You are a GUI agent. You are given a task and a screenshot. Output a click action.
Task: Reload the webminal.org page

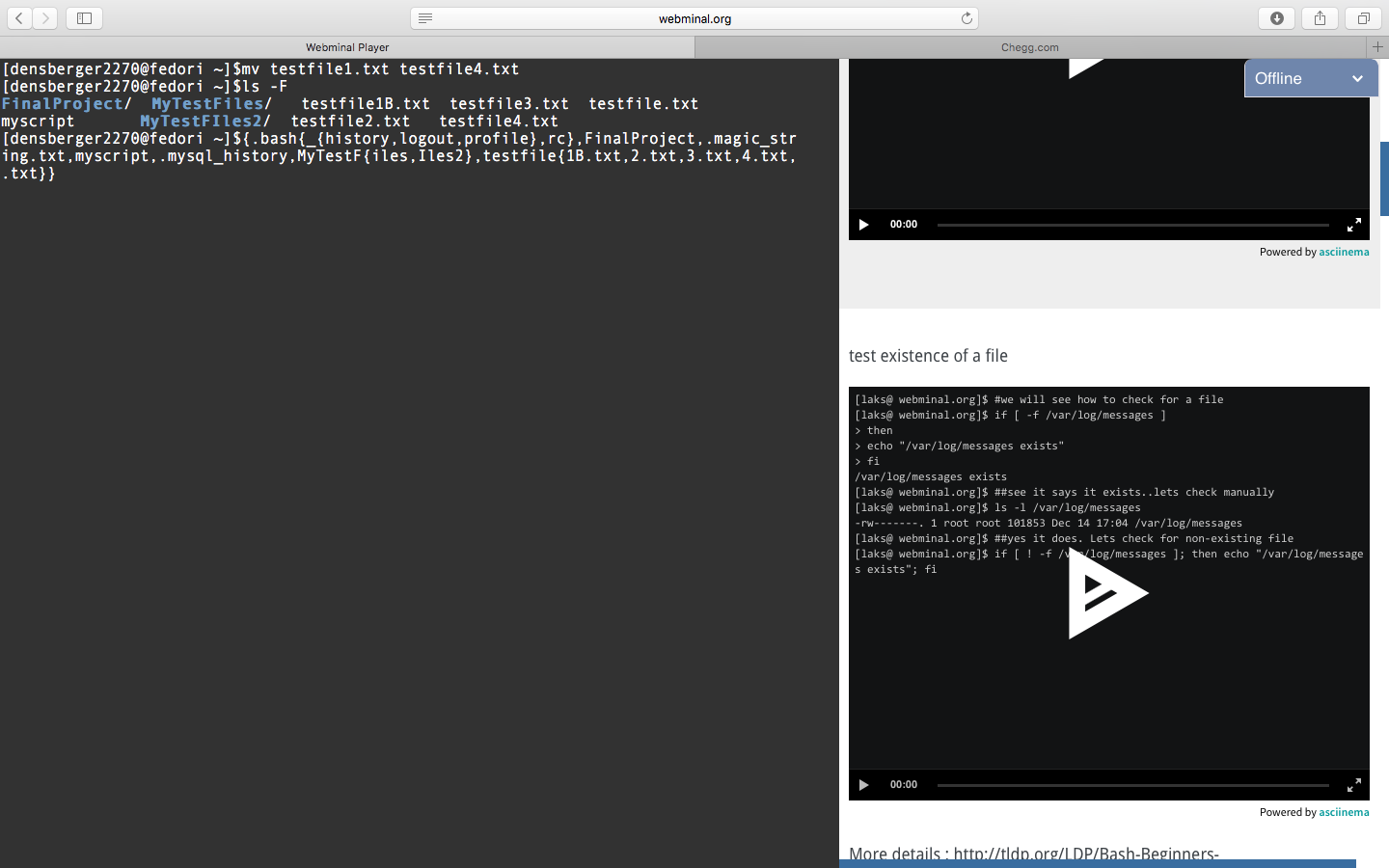[x=967, y=18]
